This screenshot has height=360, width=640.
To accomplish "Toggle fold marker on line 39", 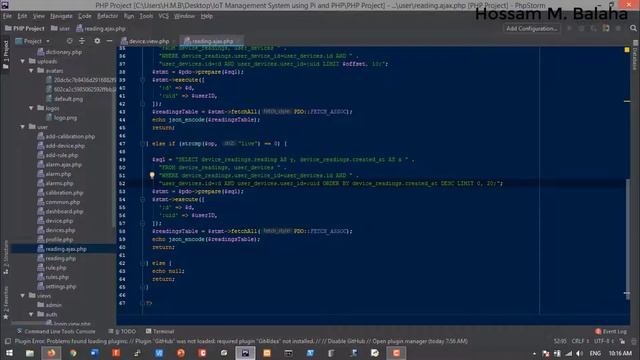I will click(x=142, y=80).
